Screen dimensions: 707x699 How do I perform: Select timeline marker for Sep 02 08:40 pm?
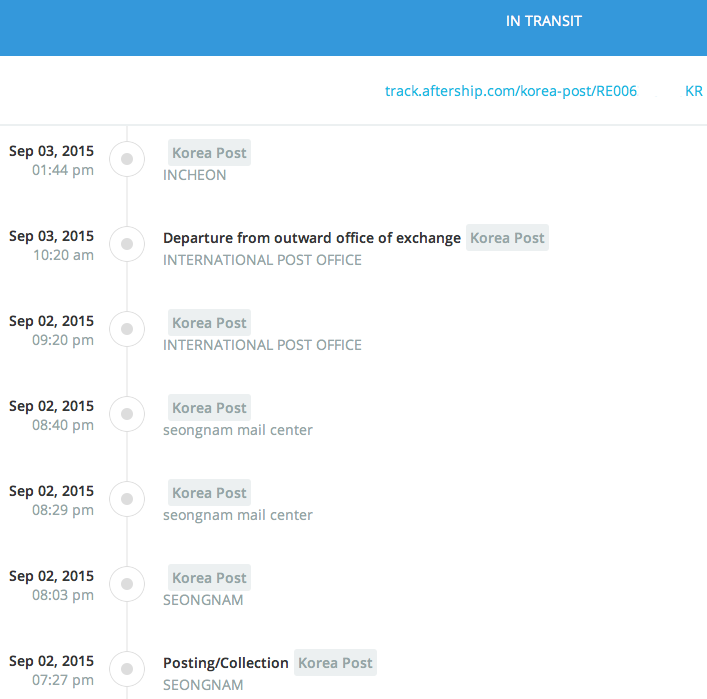[x=127, y=414]
